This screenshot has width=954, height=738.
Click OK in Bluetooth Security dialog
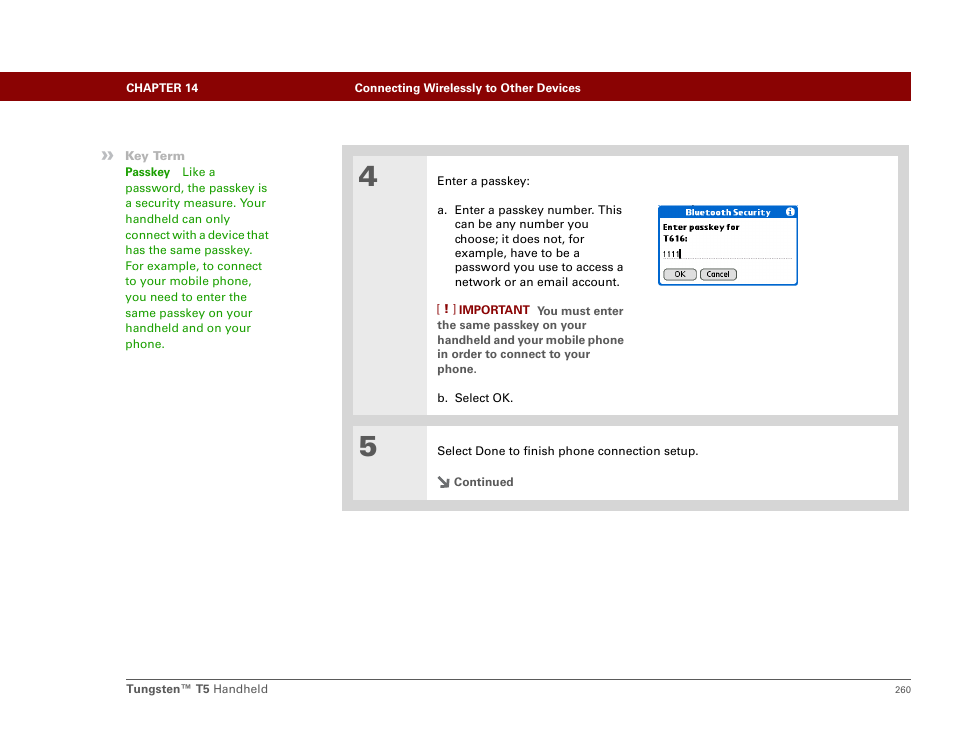click(x=680, y=274)
